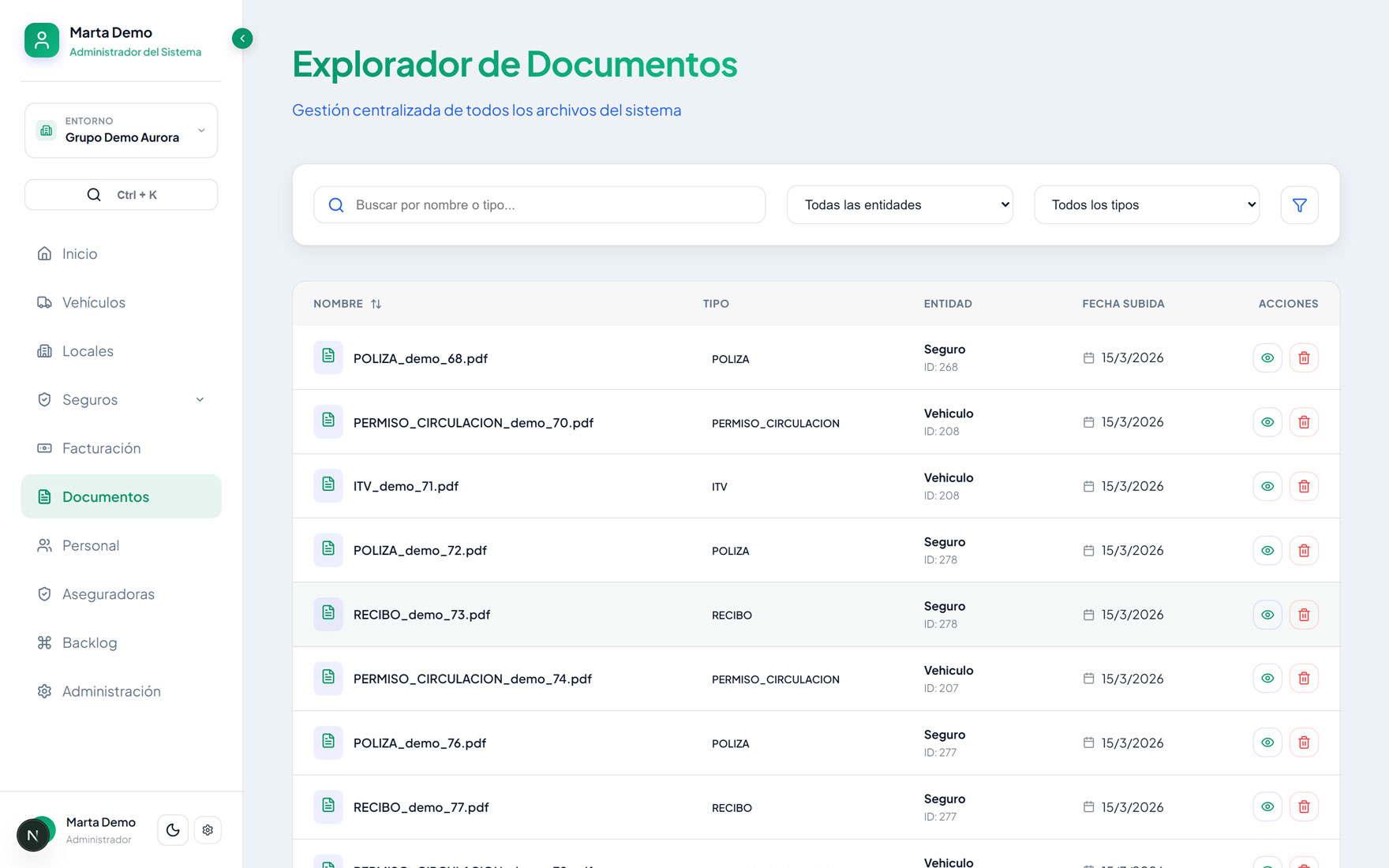Toggle dark mode with the moon button

173,830
